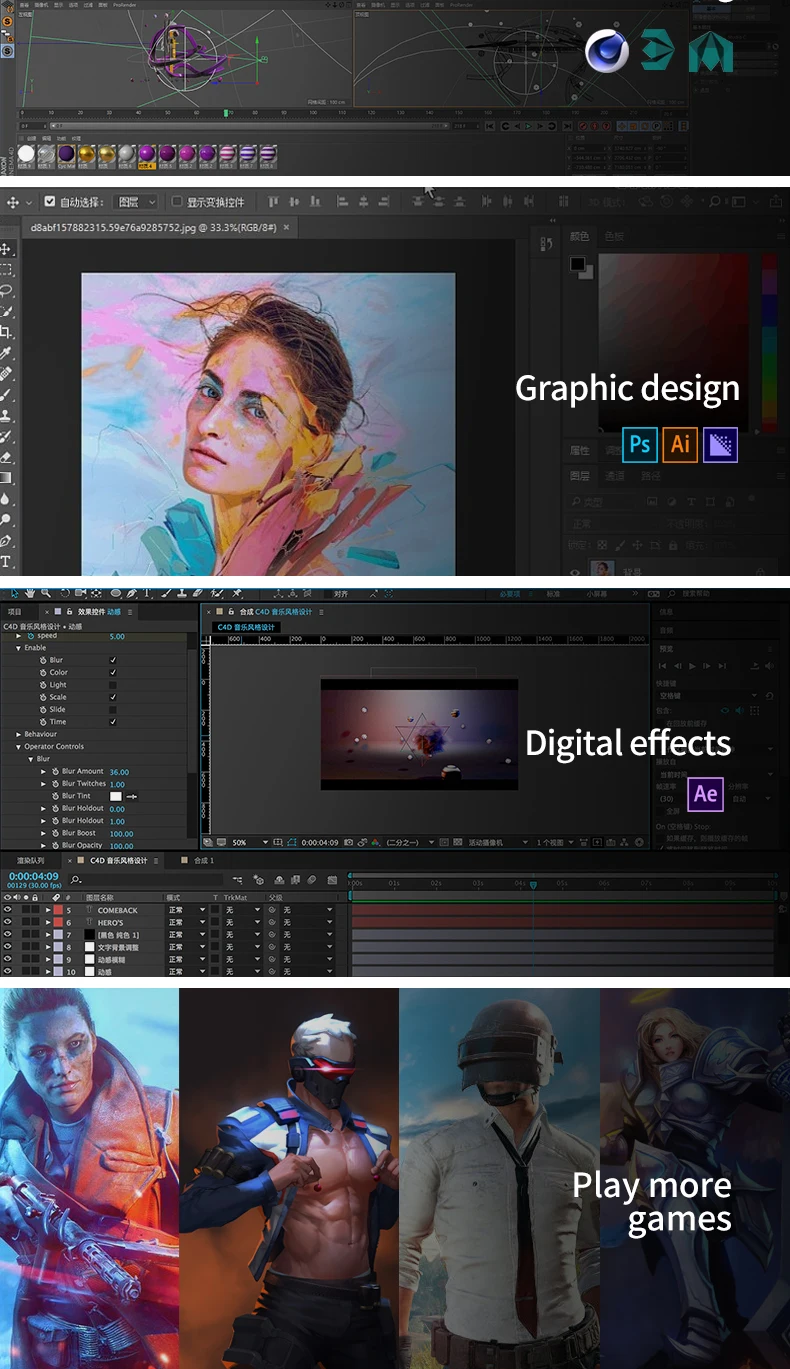The width and height of the screenshot is (790, 1369).
Task: Open the 活动摄像机 view dropdown
Action: tap(496, 843)
